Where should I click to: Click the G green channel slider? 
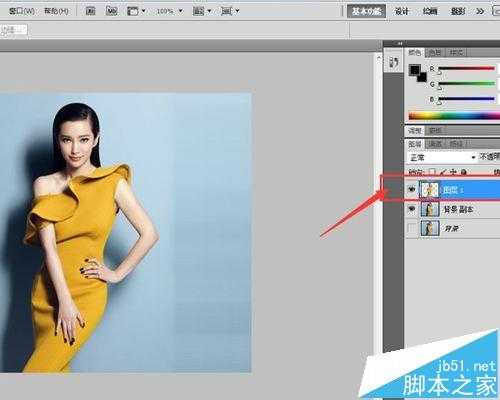click(466, 84)
